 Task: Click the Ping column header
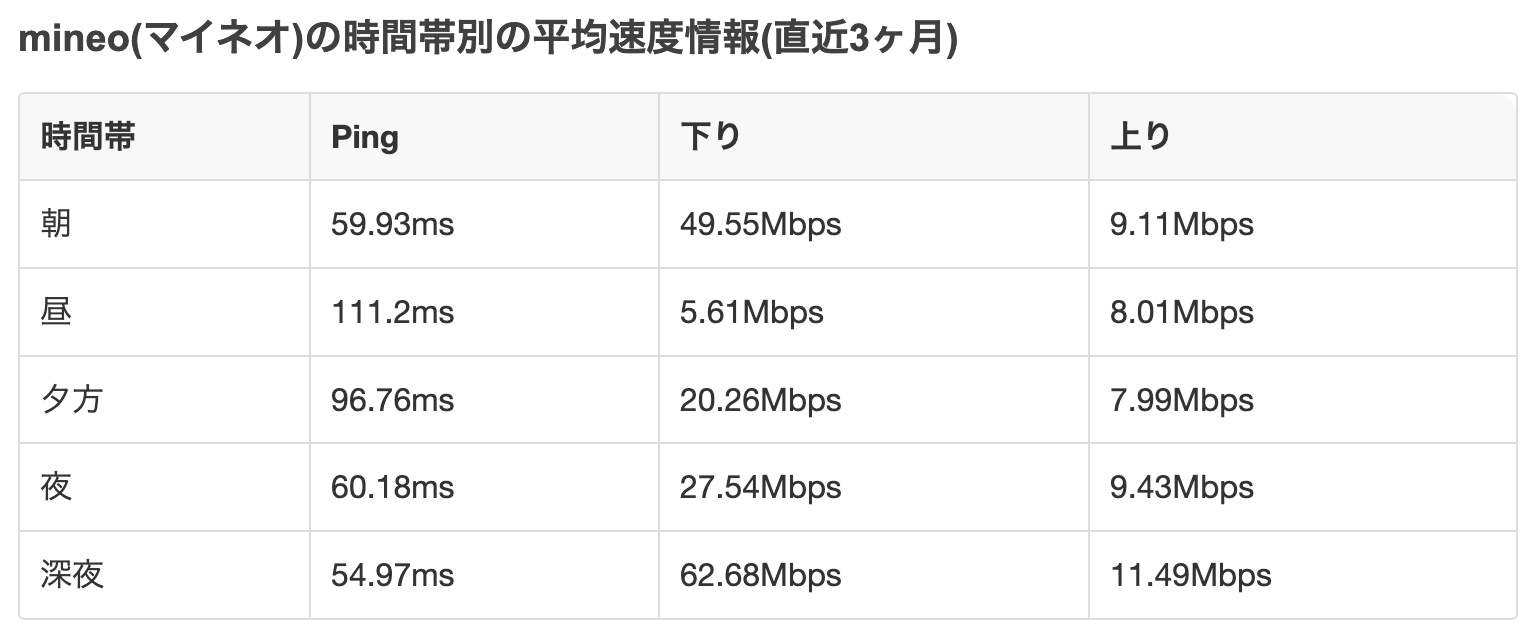(365, 137)
